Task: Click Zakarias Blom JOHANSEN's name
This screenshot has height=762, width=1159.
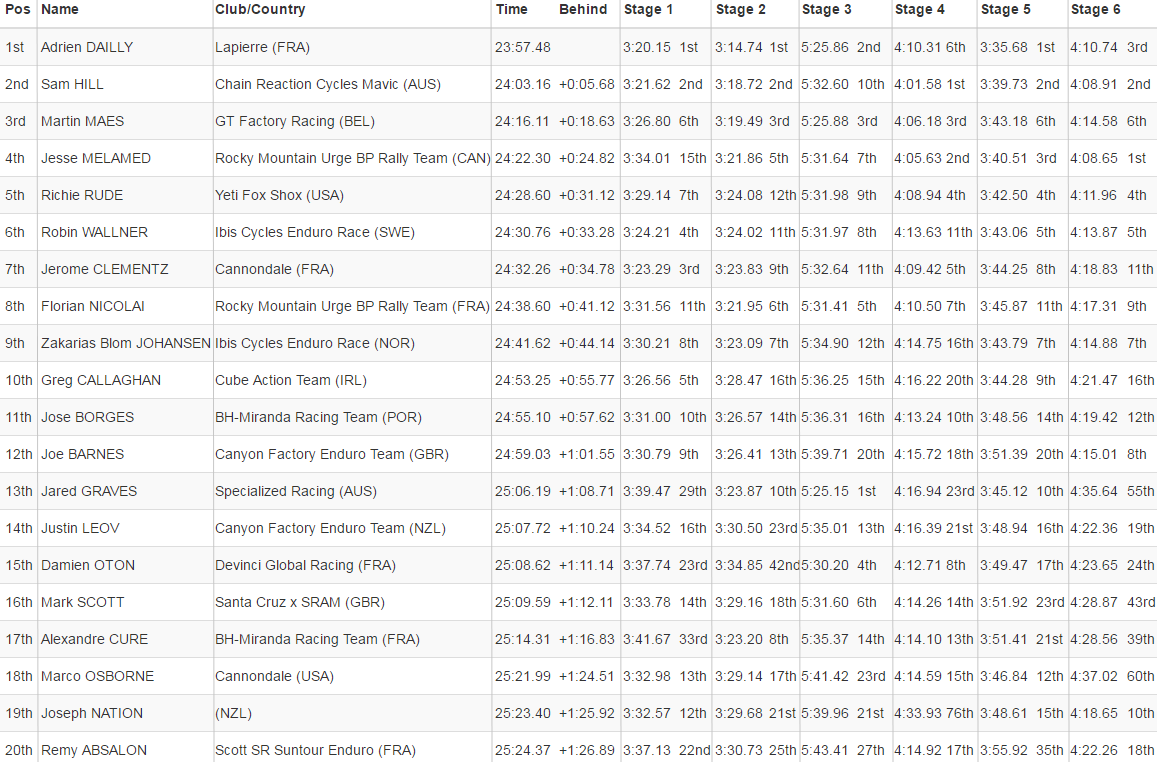Action: click(126, 343)
